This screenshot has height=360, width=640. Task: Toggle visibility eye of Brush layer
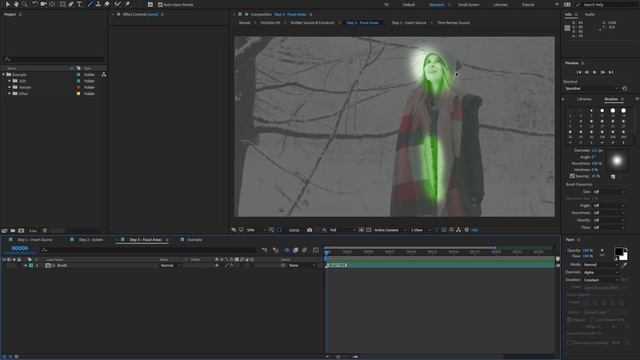(x=4, y=265)
